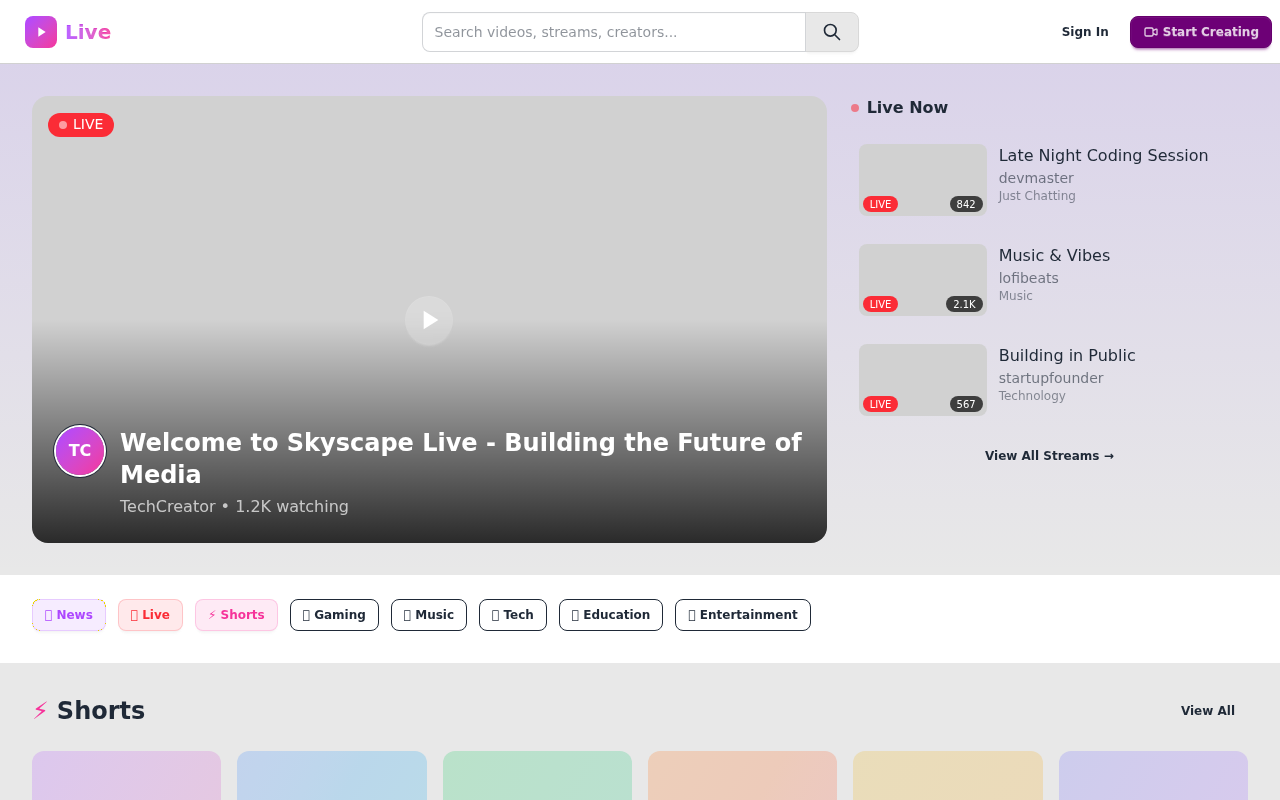
Task: Click the search videos input field
Action: [613, 32]
